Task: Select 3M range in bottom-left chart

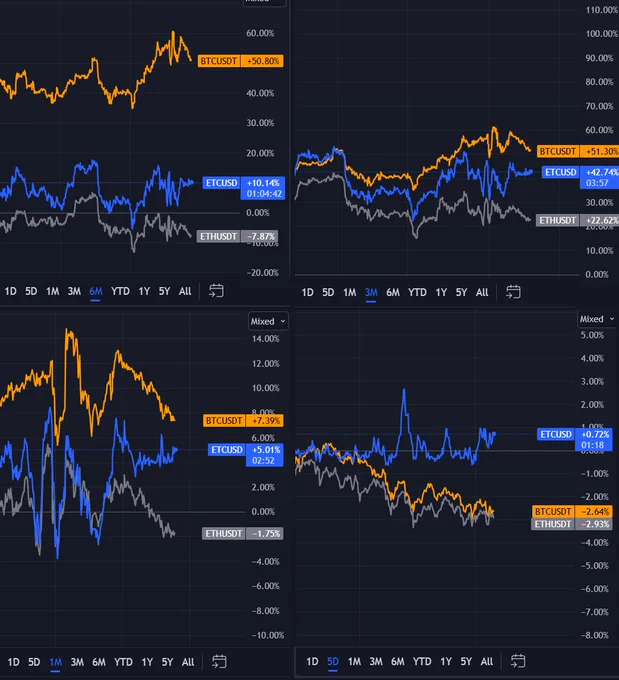Action: pyautogui.click(x=77, y=662)
